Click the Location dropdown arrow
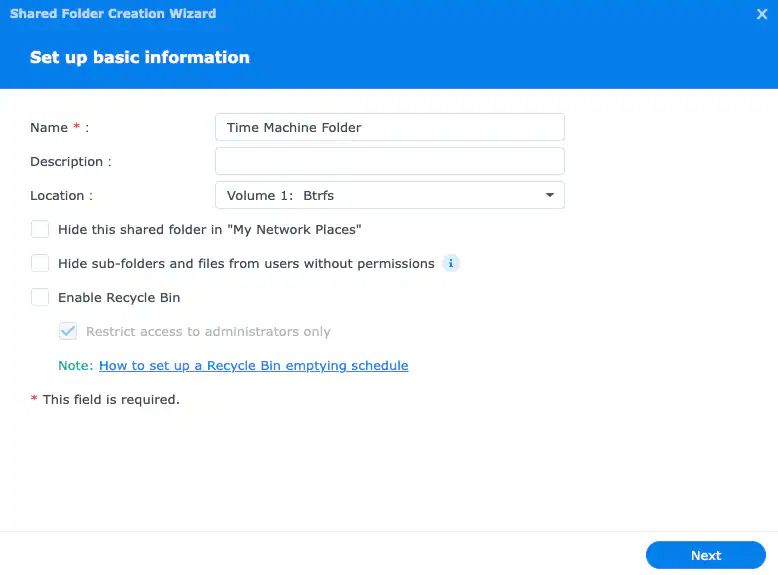The width and height of the screenshot is (778, 575). (549, 195)
